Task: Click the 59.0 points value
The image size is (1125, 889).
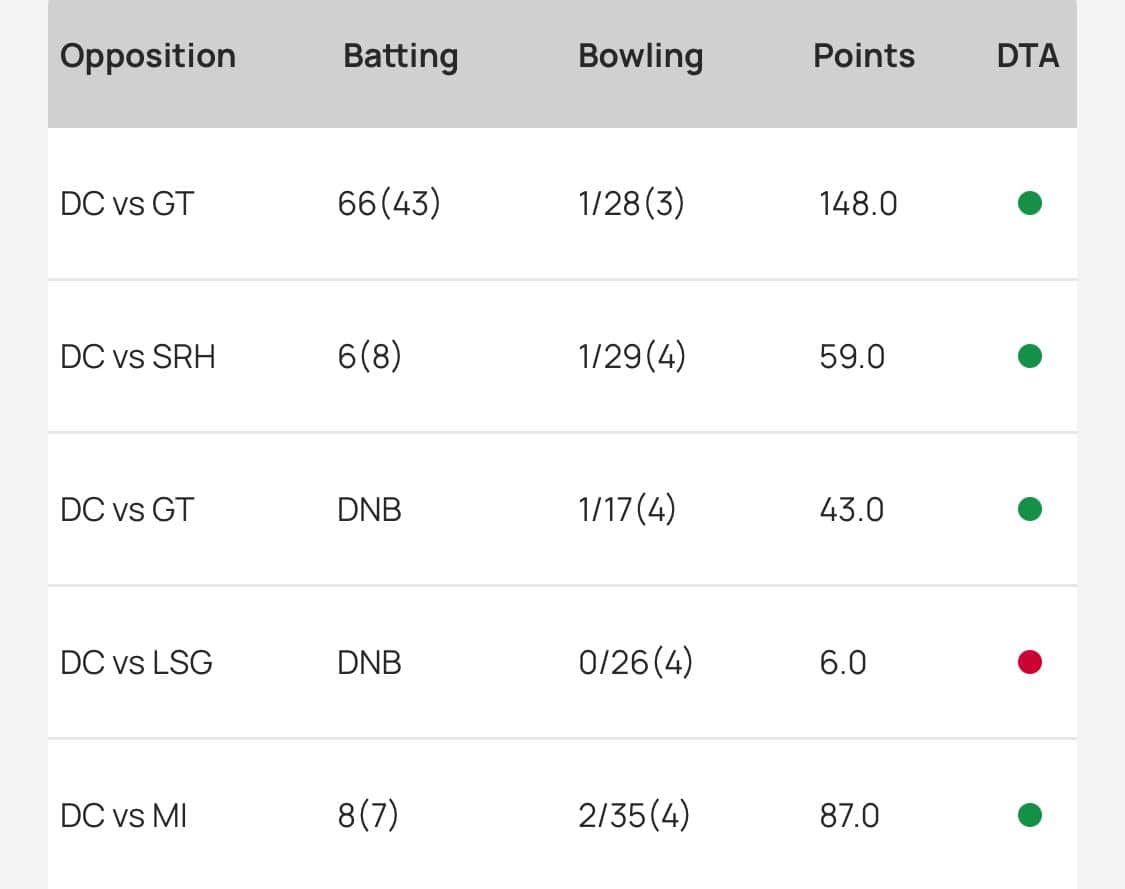Action: pyautogui.click(x=852, y=357)
